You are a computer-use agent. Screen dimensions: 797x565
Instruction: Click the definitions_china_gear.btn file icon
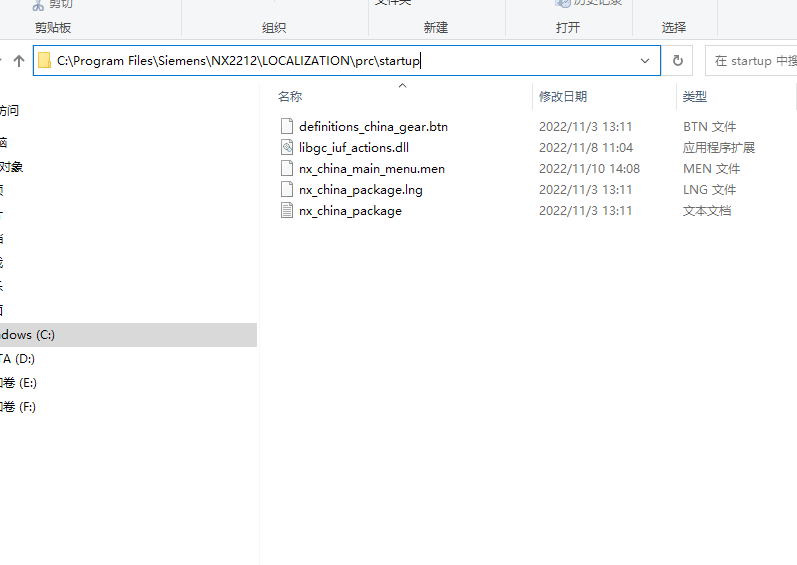[x=287, y=127]
